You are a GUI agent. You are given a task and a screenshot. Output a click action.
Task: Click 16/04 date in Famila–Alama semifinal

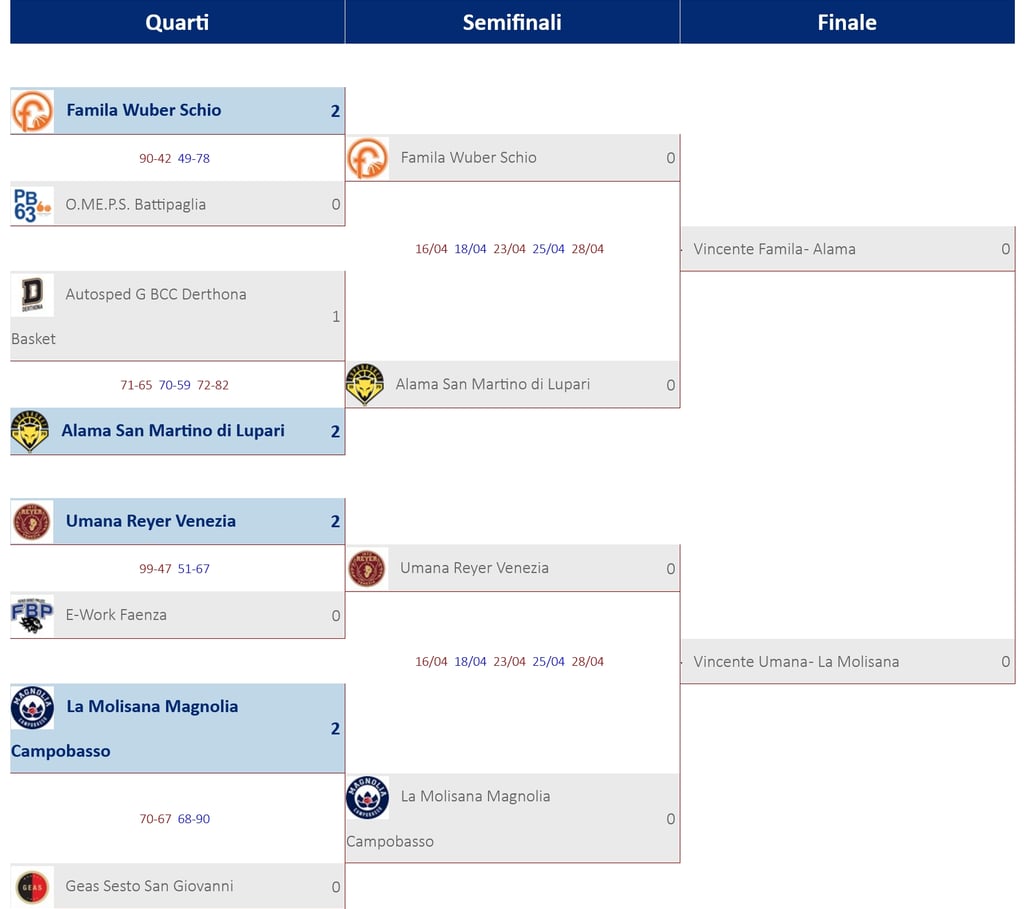(431, 249)
